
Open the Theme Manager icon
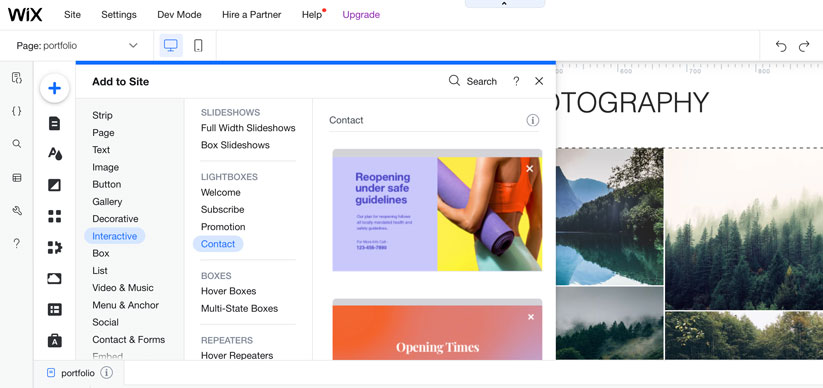coord(55,154)
